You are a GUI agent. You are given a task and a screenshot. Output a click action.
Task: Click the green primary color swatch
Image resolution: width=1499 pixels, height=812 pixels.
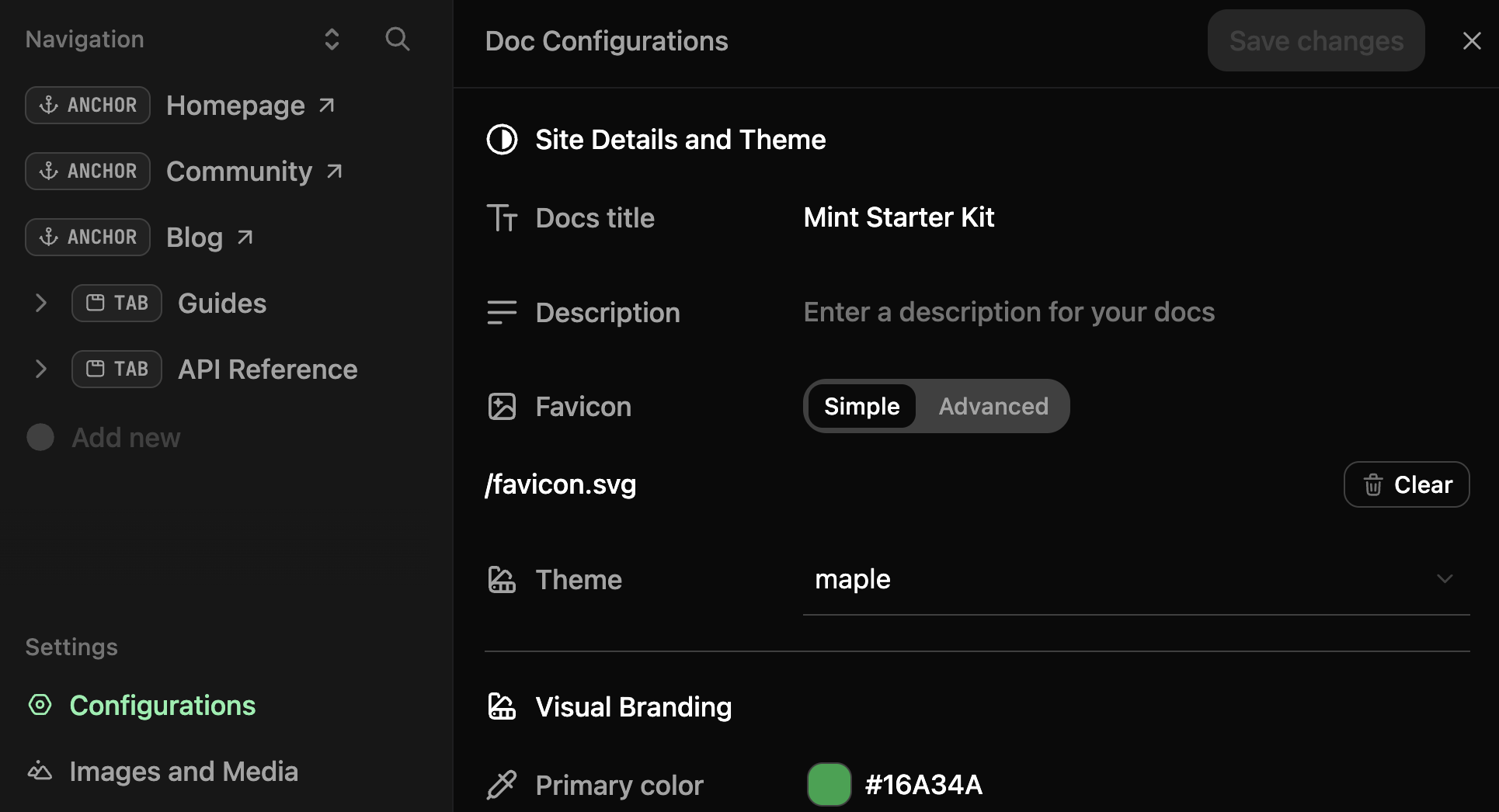(829, 785)
